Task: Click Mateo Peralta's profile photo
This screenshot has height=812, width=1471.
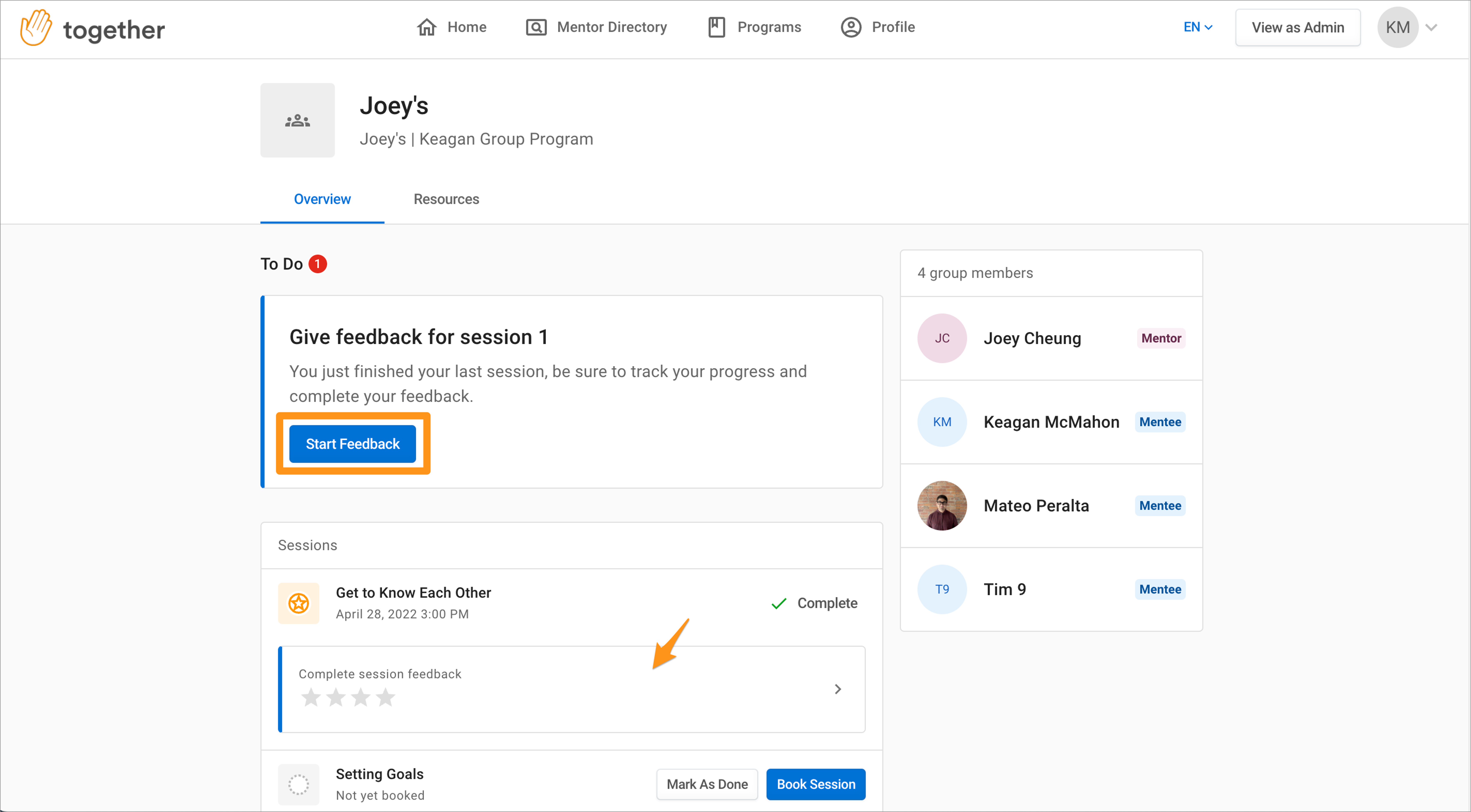Action: click(x=942, y=506)
